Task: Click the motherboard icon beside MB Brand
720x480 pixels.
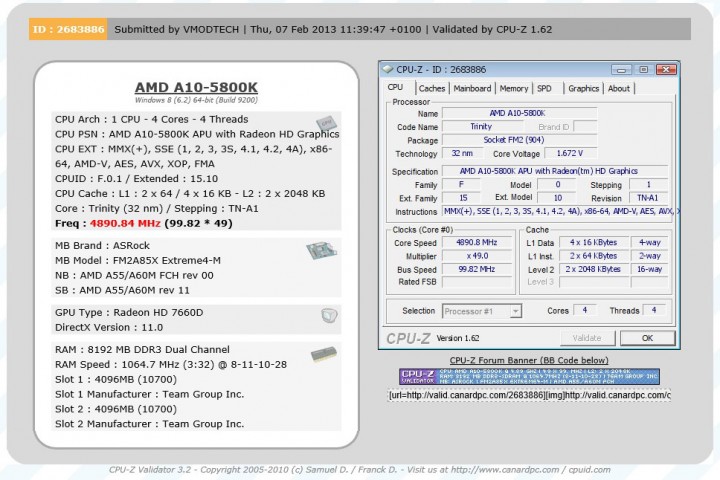Action: coord(321,250)
